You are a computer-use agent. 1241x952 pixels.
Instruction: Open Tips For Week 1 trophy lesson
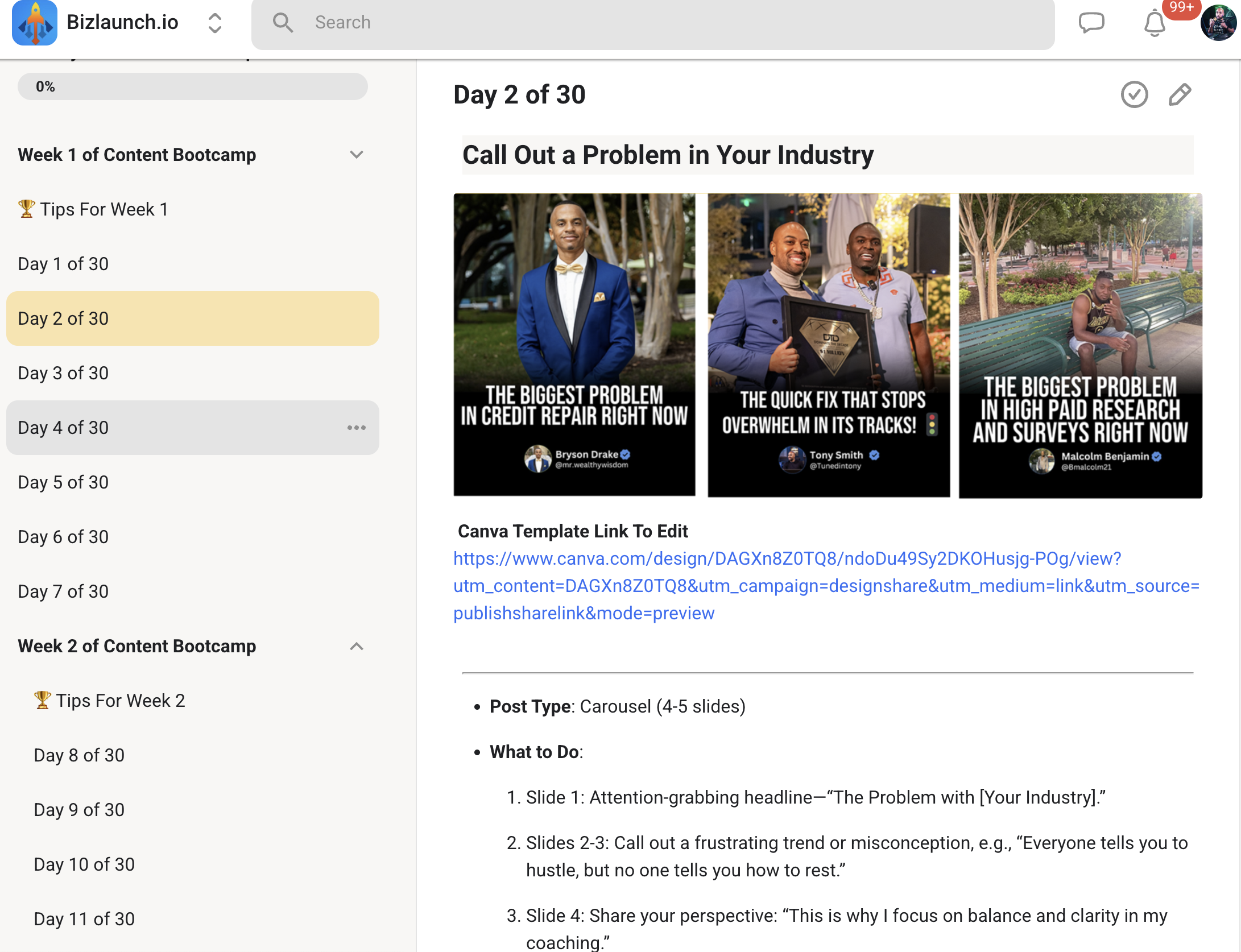tap(93, 209)
